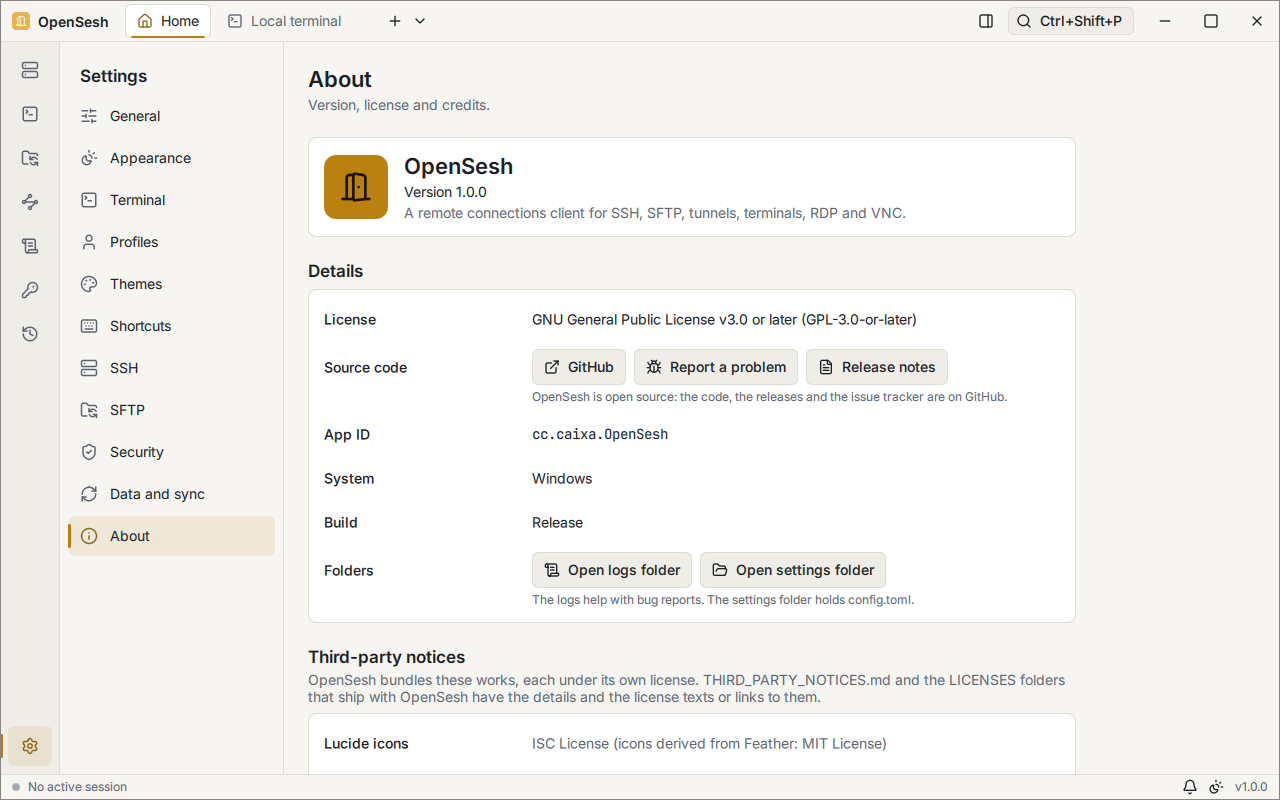Select Terminal in the Settings list

click(x=171, y=200)
